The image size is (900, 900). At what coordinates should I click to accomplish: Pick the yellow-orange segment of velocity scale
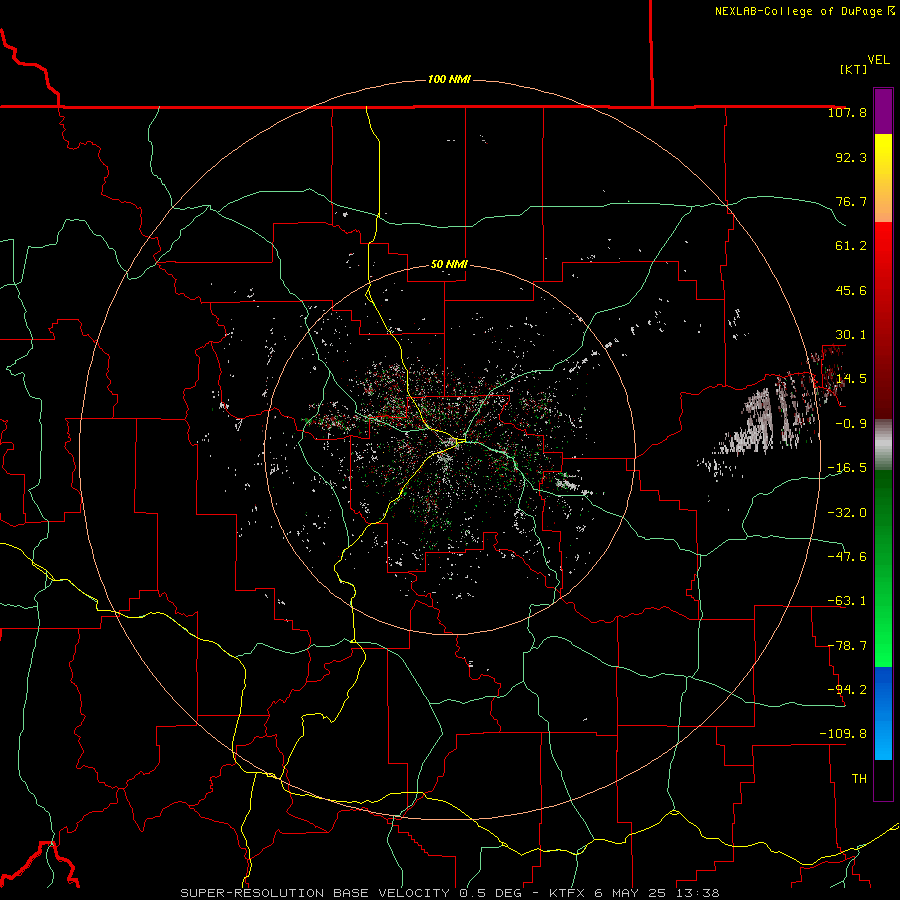883,178
